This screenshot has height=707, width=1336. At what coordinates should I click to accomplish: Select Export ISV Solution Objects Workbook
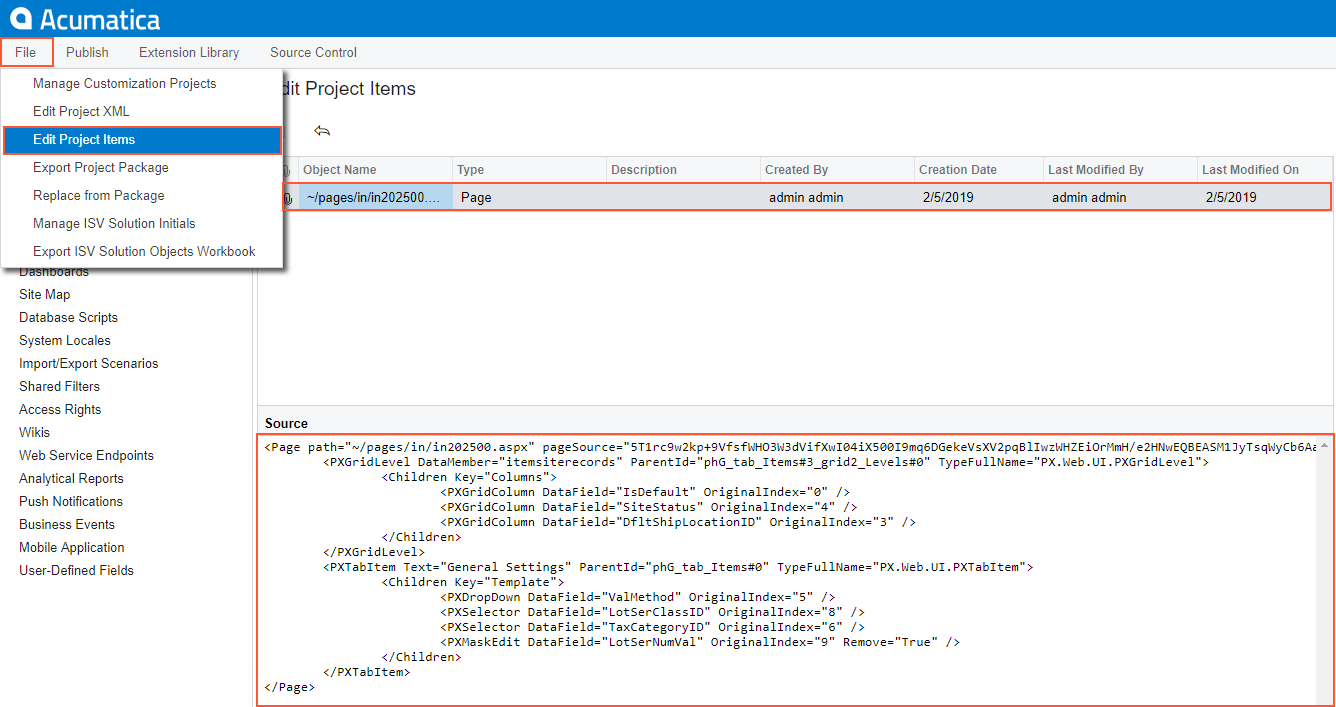pos(144,252)
